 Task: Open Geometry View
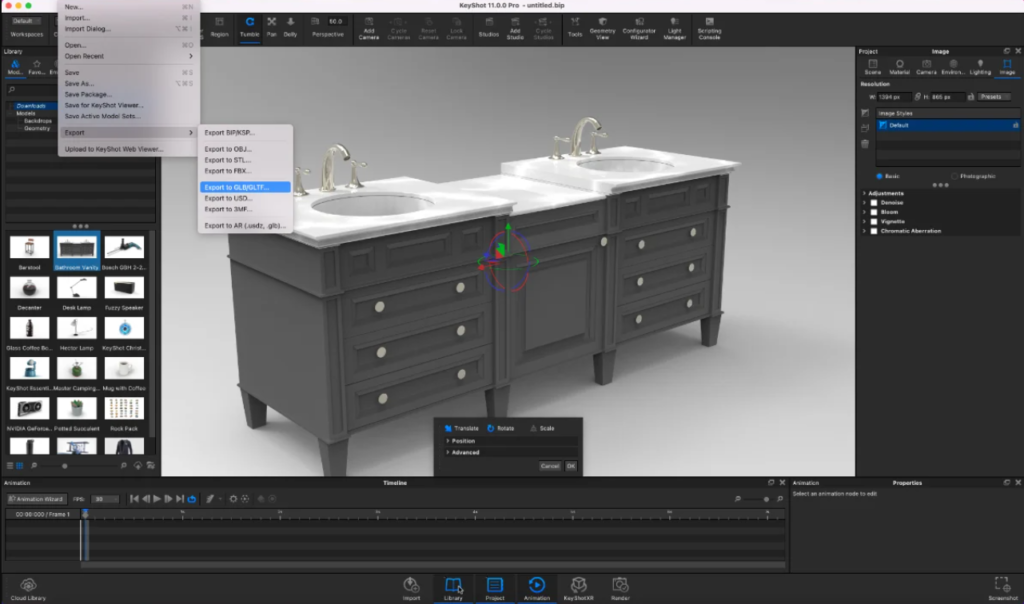point(602,28)
